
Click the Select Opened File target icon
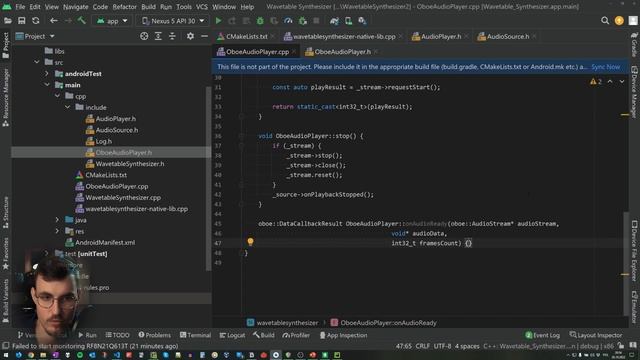coord(144,36)
